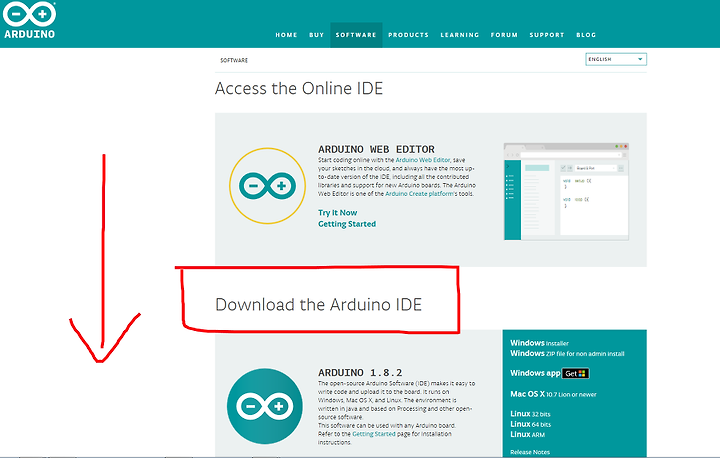720x458 pixels.
Task: Go to the FORUM menu item
Action: pyautogui.click(x=504, y=35)
